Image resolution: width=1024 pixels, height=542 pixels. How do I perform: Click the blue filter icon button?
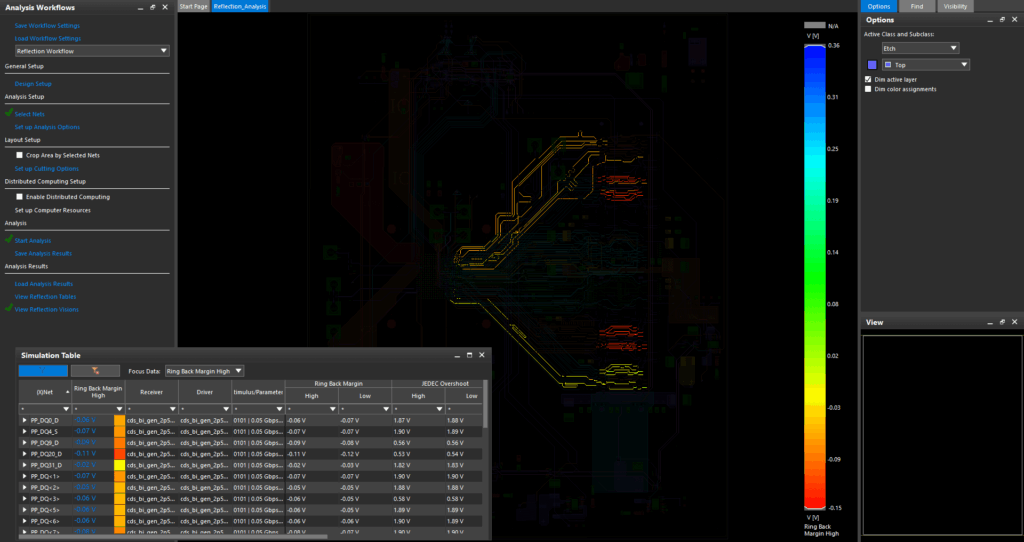43,371
